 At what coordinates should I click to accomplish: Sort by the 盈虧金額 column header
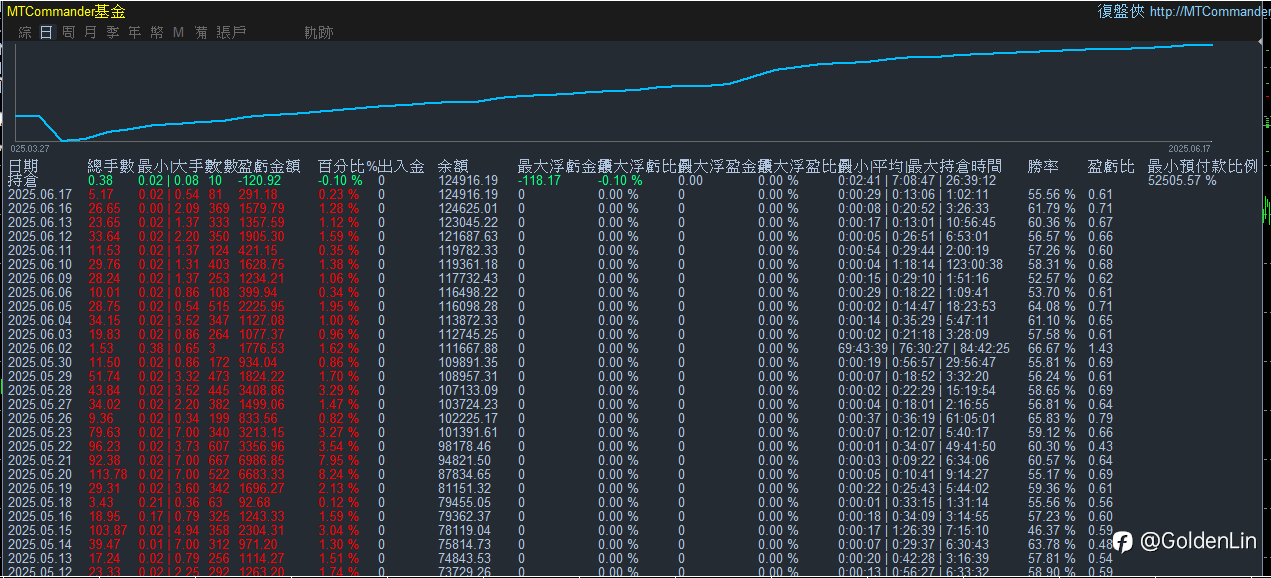point(269,166)
